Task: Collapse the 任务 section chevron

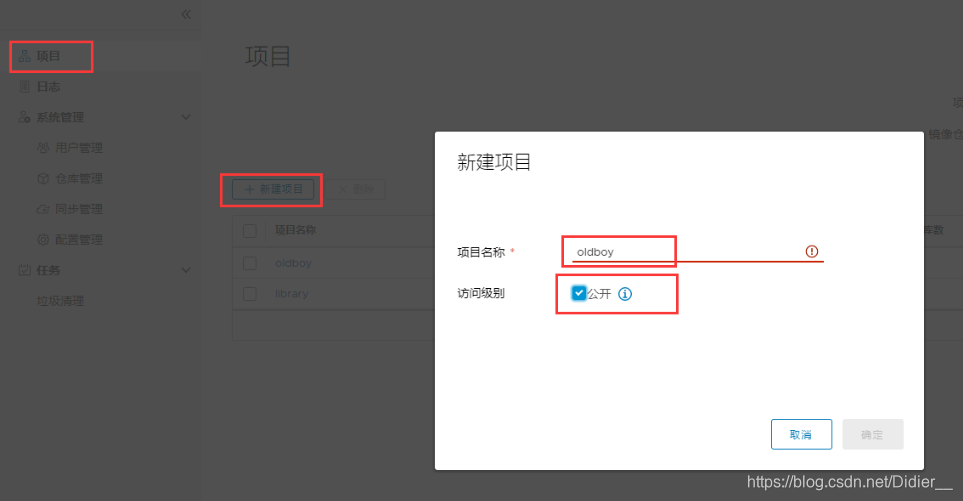Action: (185, 270)
